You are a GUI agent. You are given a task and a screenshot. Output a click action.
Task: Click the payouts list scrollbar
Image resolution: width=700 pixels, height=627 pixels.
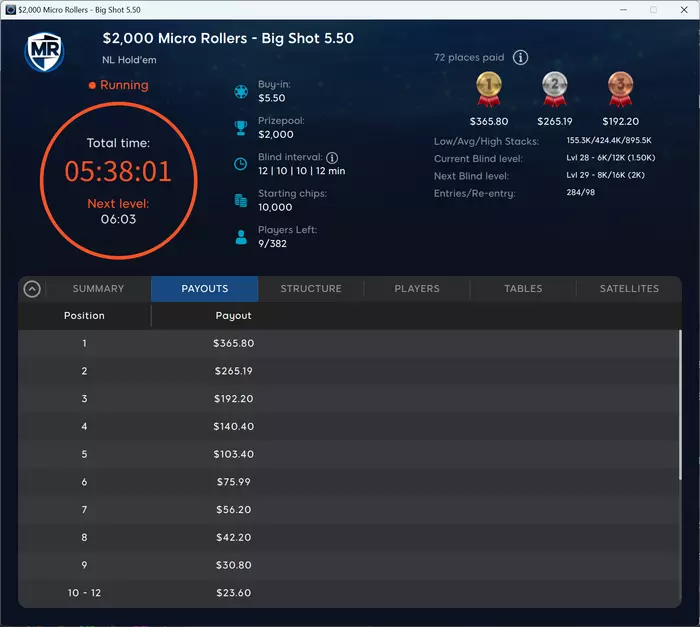(x=680, y=405)
